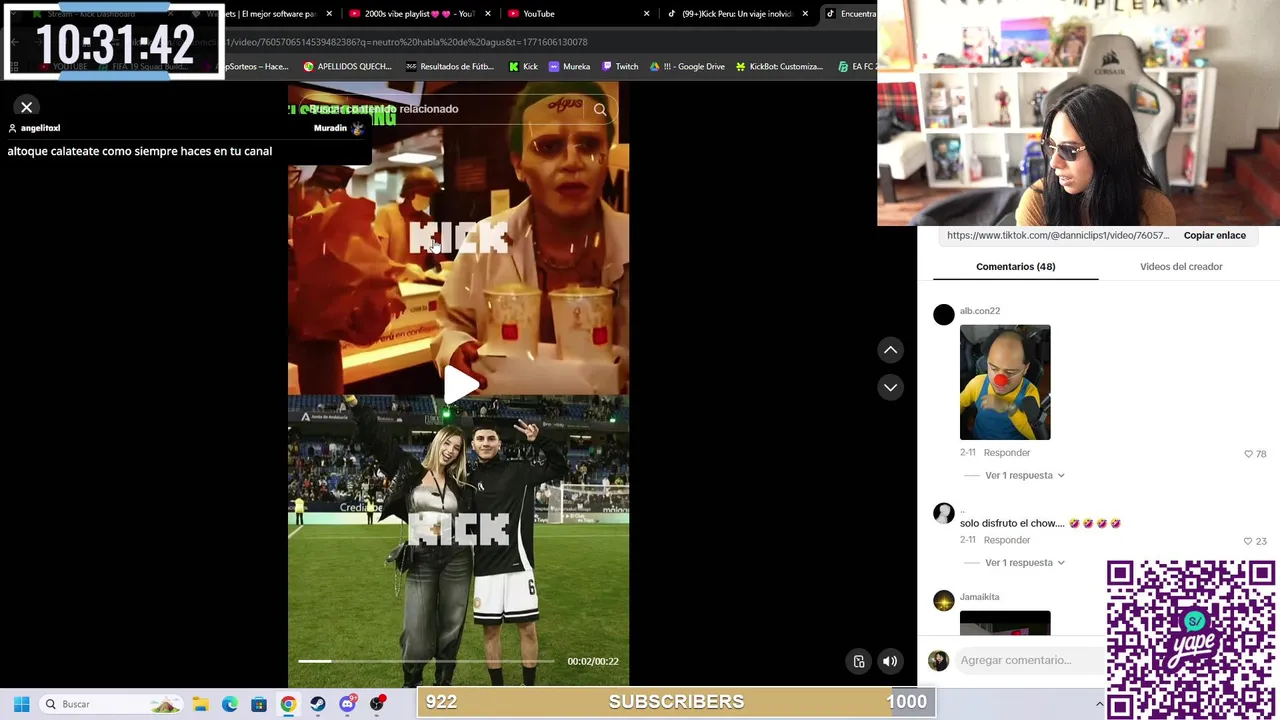The height and width of the screenshot is (720, 1280).
Task: Switch to Videos del creador tab
Action: point(1181,267)
